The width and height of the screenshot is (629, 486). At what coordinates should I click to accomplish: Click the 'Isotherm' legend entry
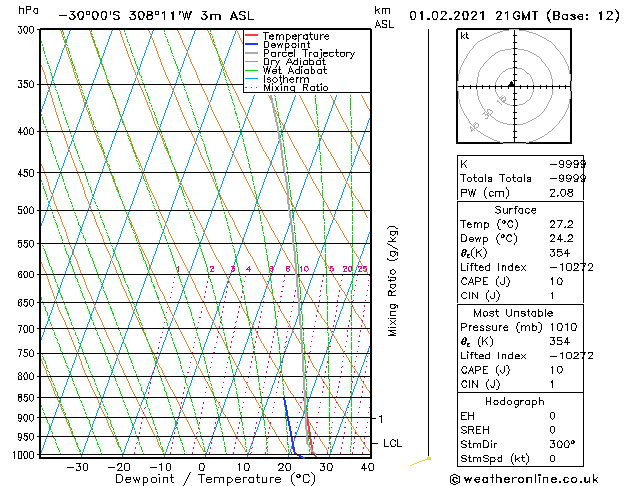[286, 79]
